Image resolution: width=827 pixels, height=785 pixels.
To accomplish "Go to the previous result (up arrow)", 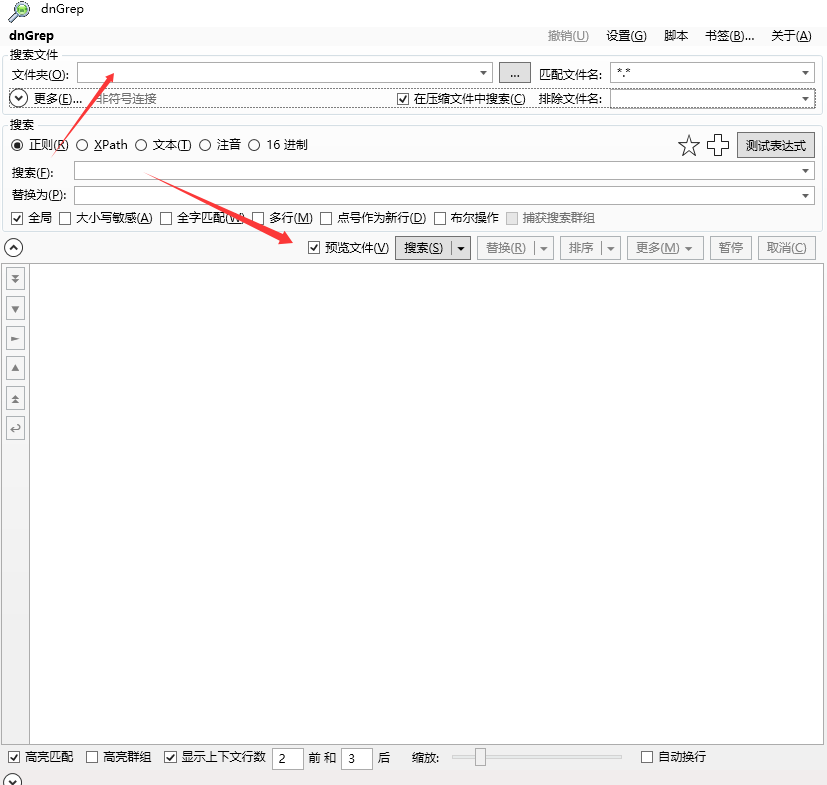I will tap(15, 368).
